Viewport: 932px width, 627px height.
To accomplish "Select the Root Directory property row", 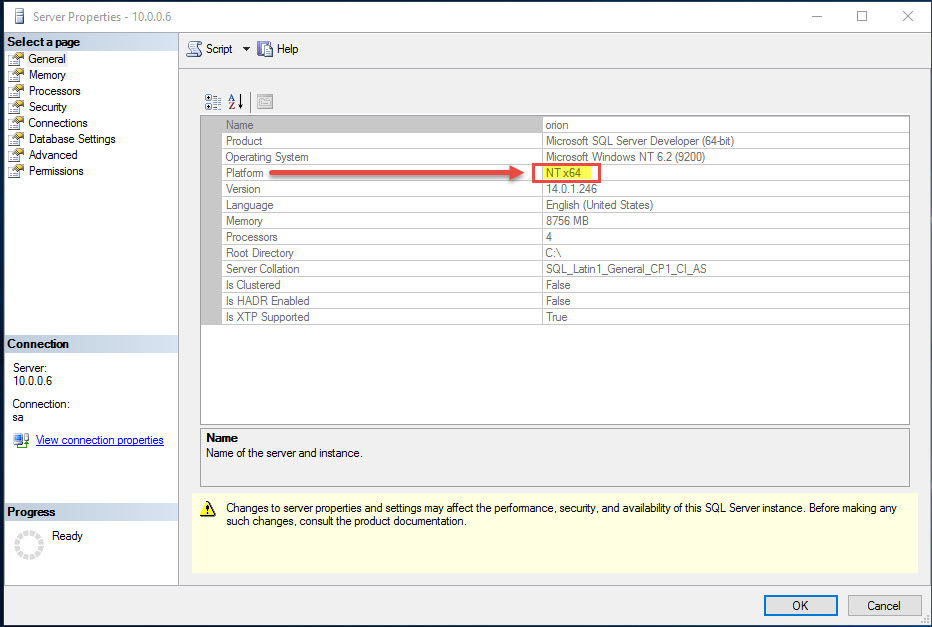I will [x=565, y=253].
